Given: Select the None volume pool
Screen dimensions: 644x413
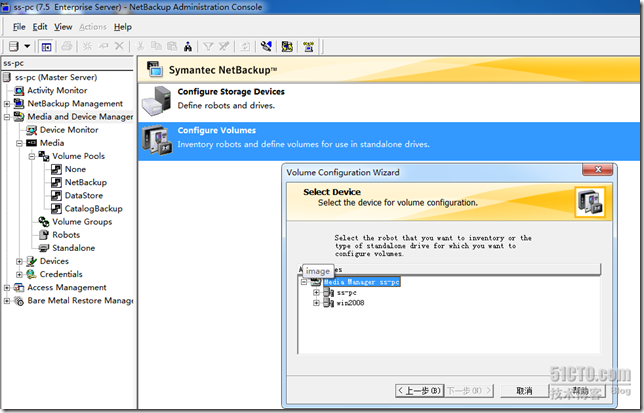Looking at the screenshot, I should [75, 169].
